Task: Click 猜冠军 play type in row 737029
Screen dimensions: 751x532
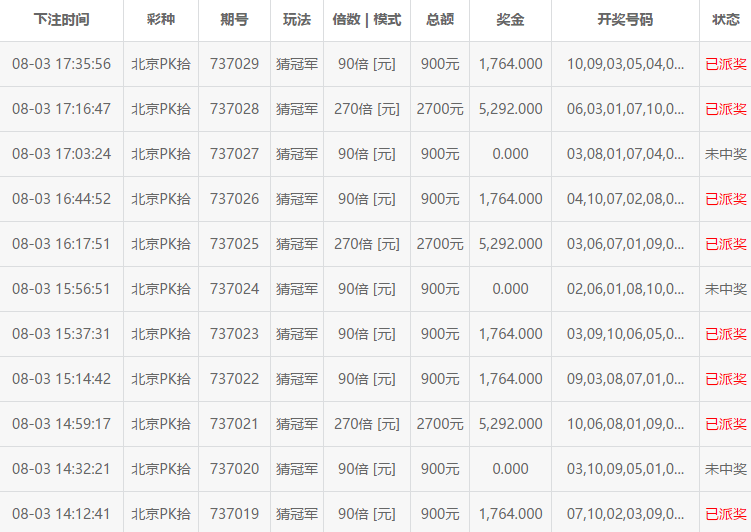Action: click(x=297, y=64)
